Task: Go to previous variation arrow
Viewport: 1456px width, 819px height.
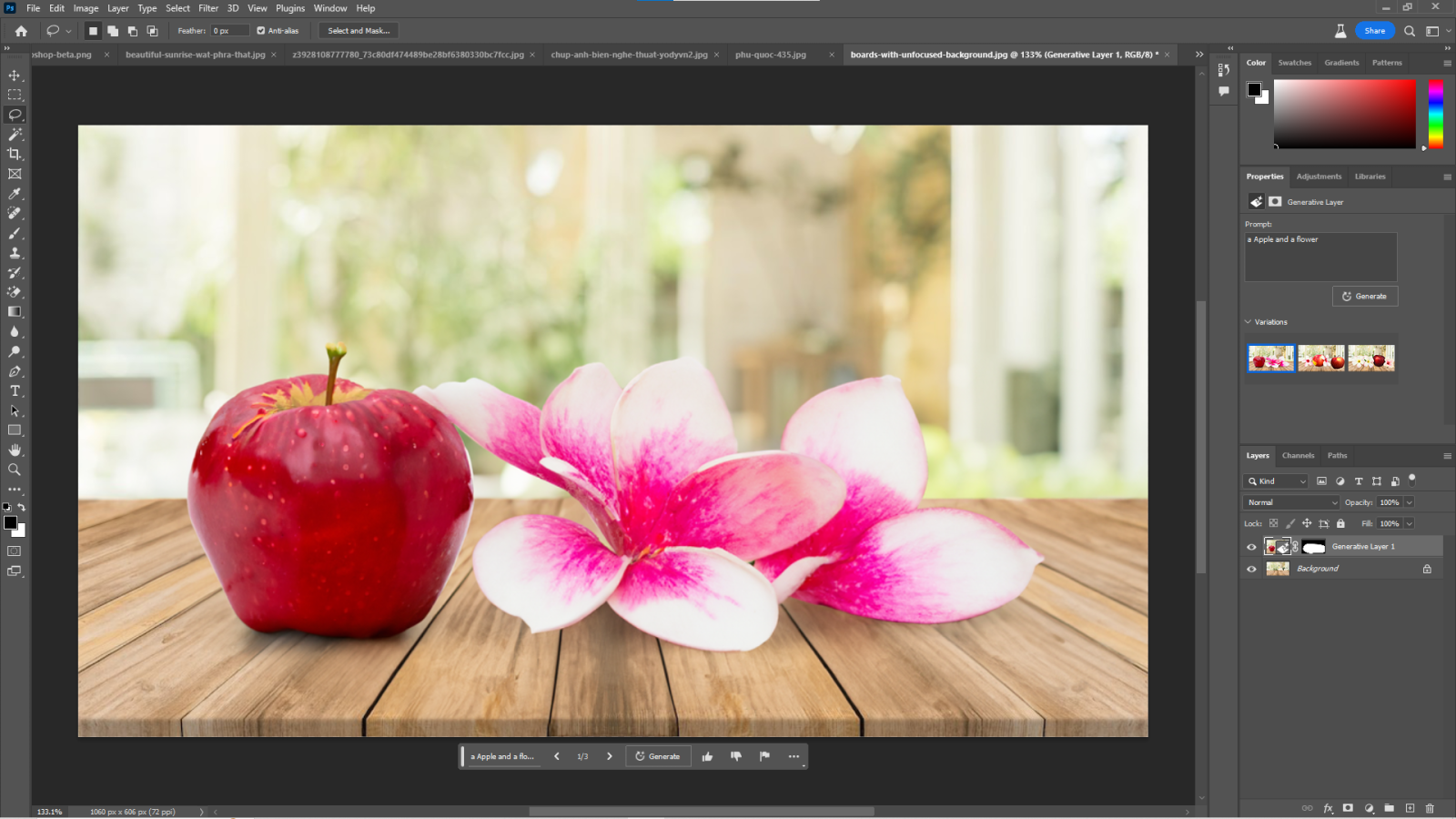Action: click(x=557, y=756)
